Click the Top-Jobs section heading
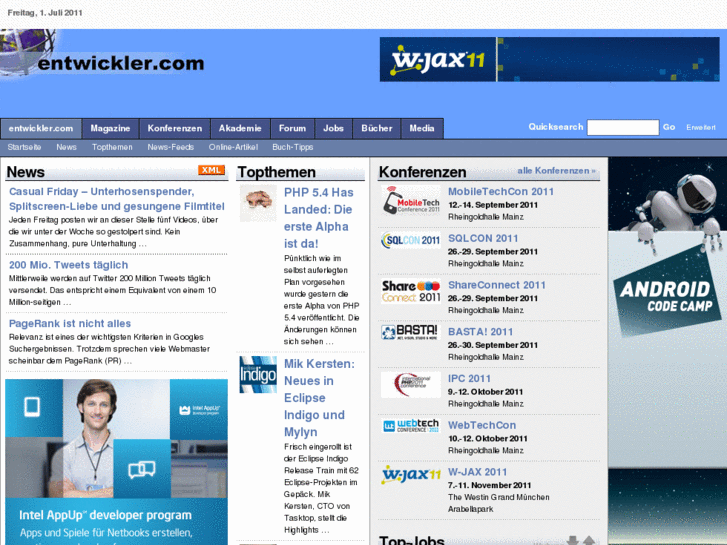The image size is (727, 545). pos(412,540)
